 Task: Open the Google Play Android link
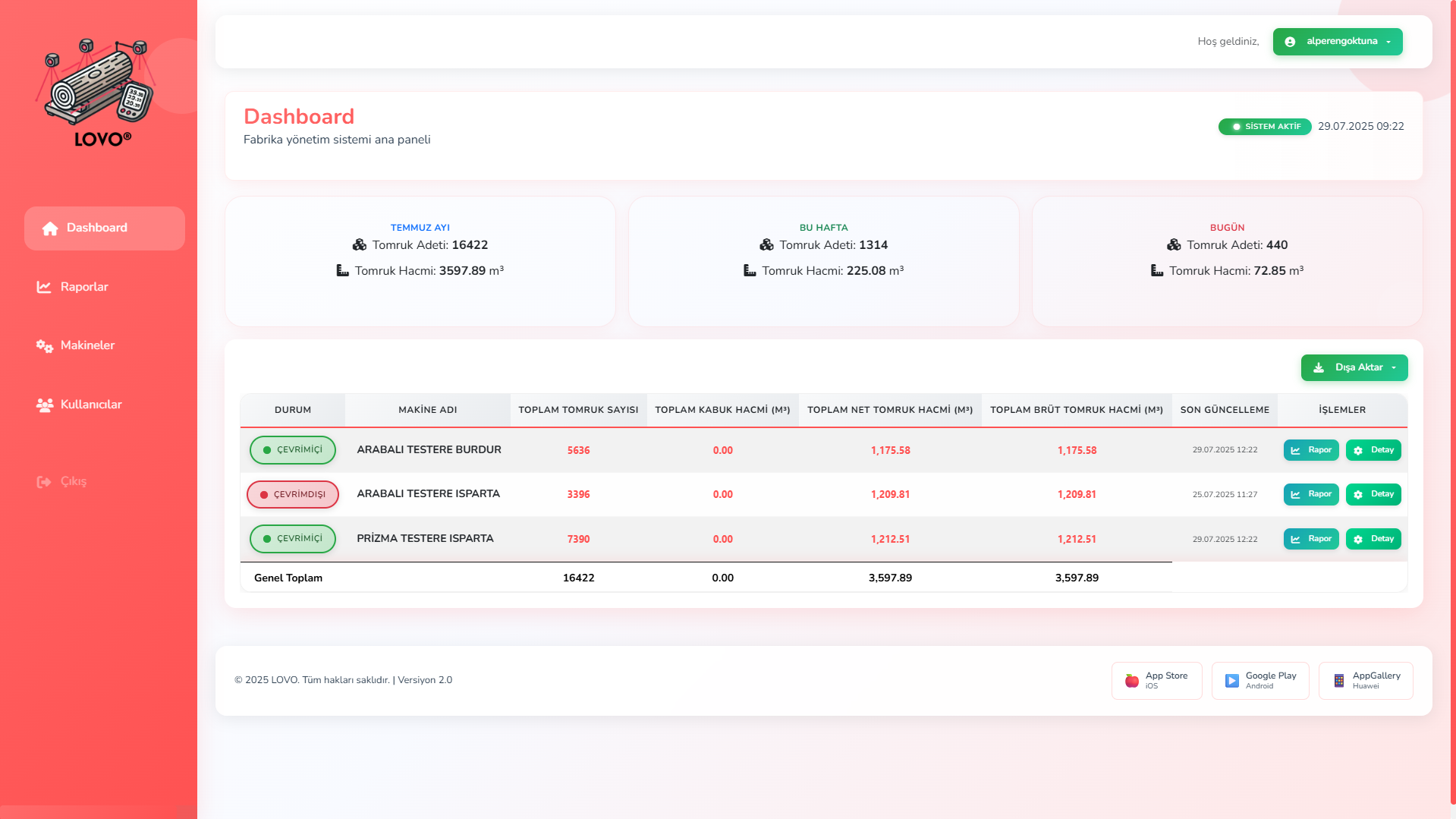(1259, 680)
